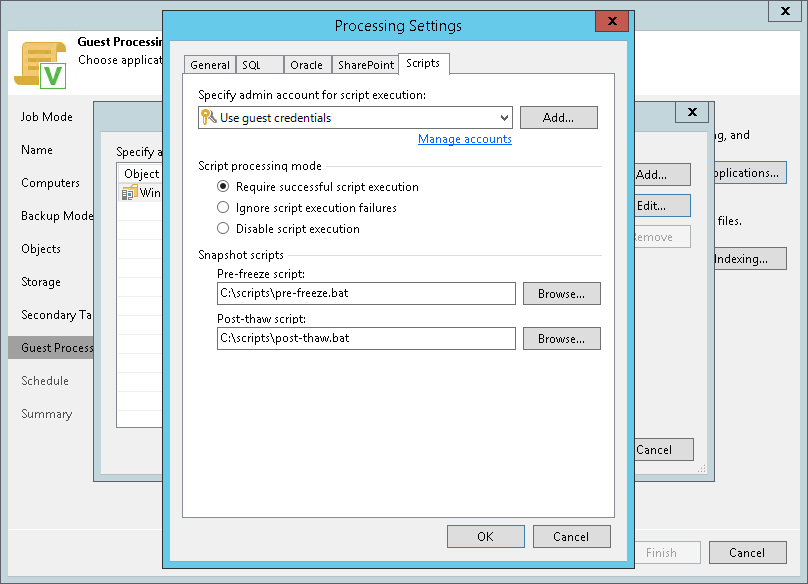Expand the admin account credentials dropdown
The height and width of the screenshot is (584, 808).
coord(504,118)
